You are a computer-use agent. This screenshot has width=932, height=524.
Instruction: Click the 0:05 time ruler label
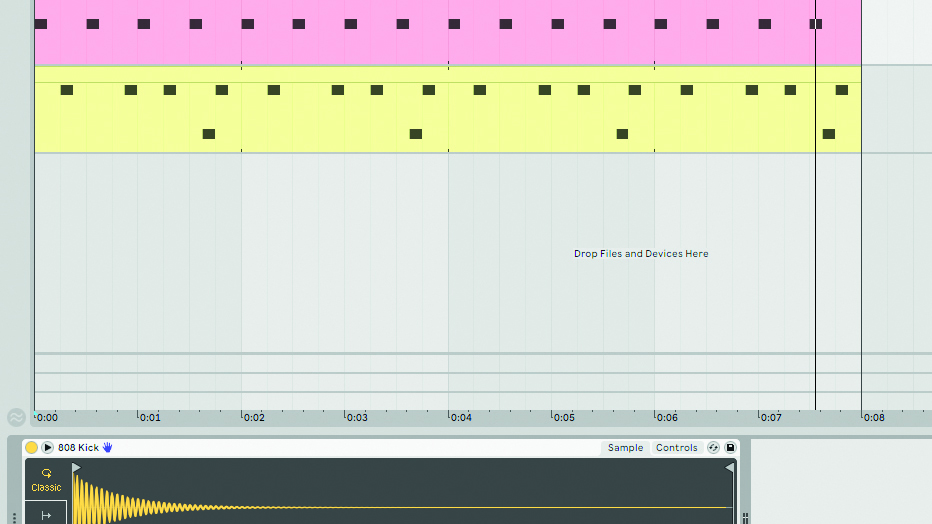pos(564,418)
